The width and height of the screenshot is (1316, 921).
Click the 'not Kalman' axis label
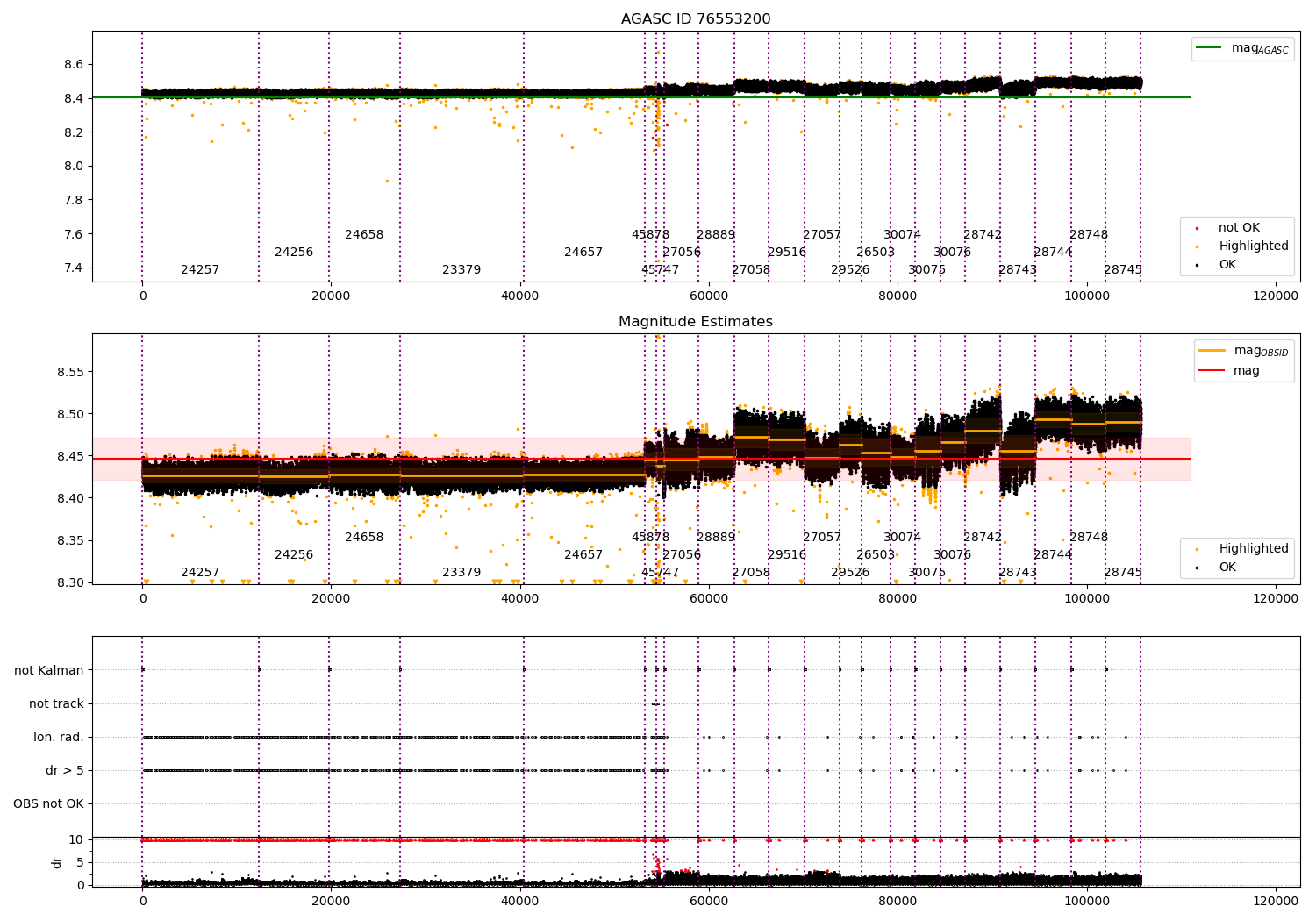(49, 670)
